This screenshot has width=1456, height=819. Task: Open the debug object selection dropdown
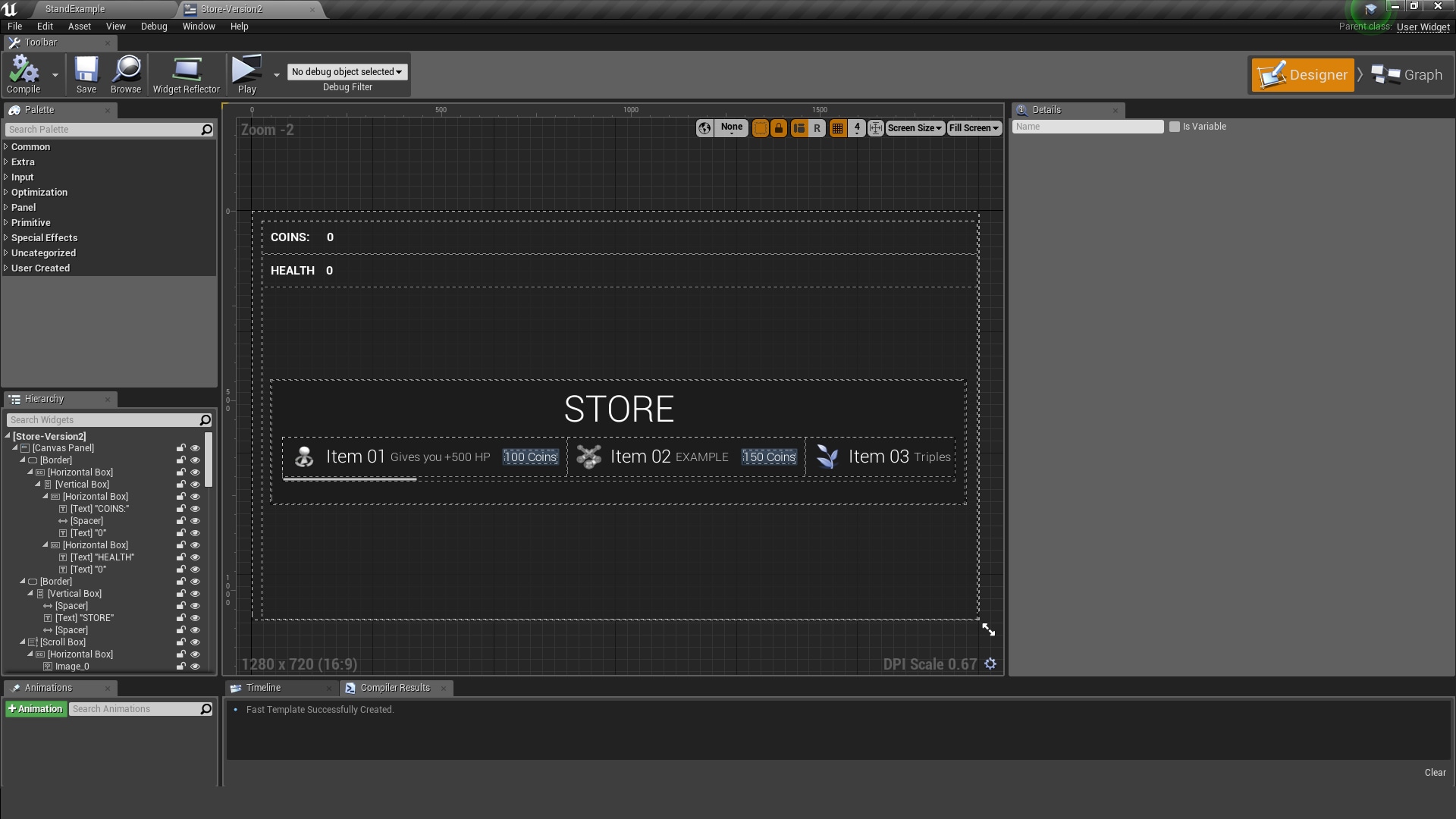[347, 72]
